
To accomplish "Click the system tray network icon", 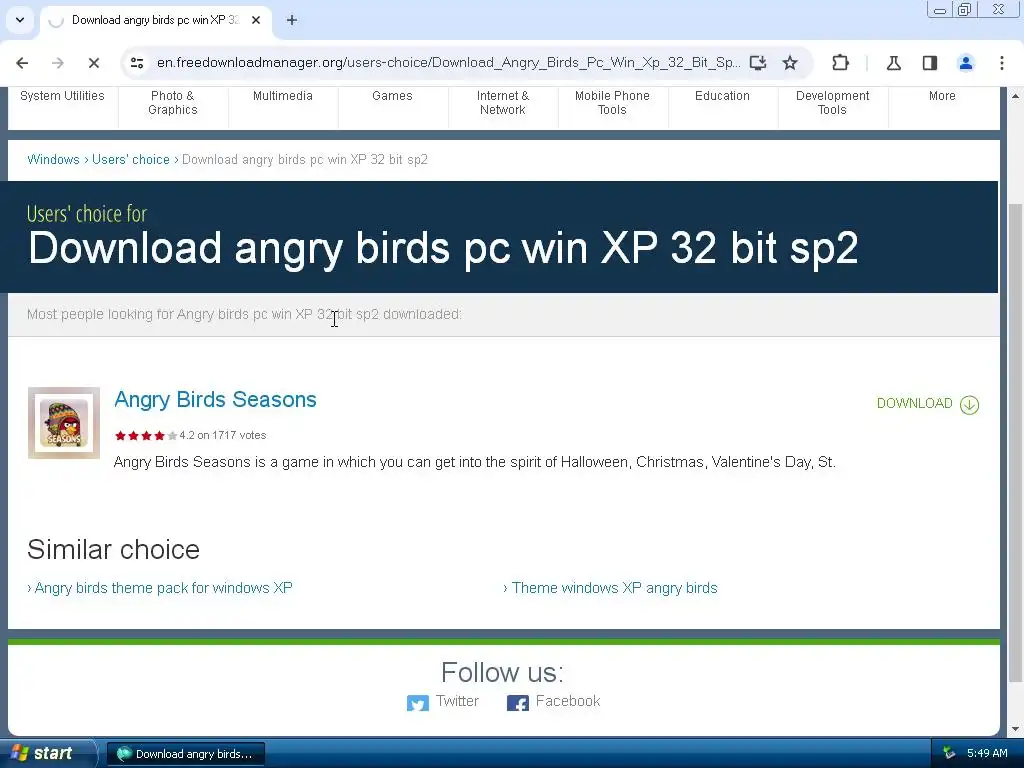I will [949, 754].
